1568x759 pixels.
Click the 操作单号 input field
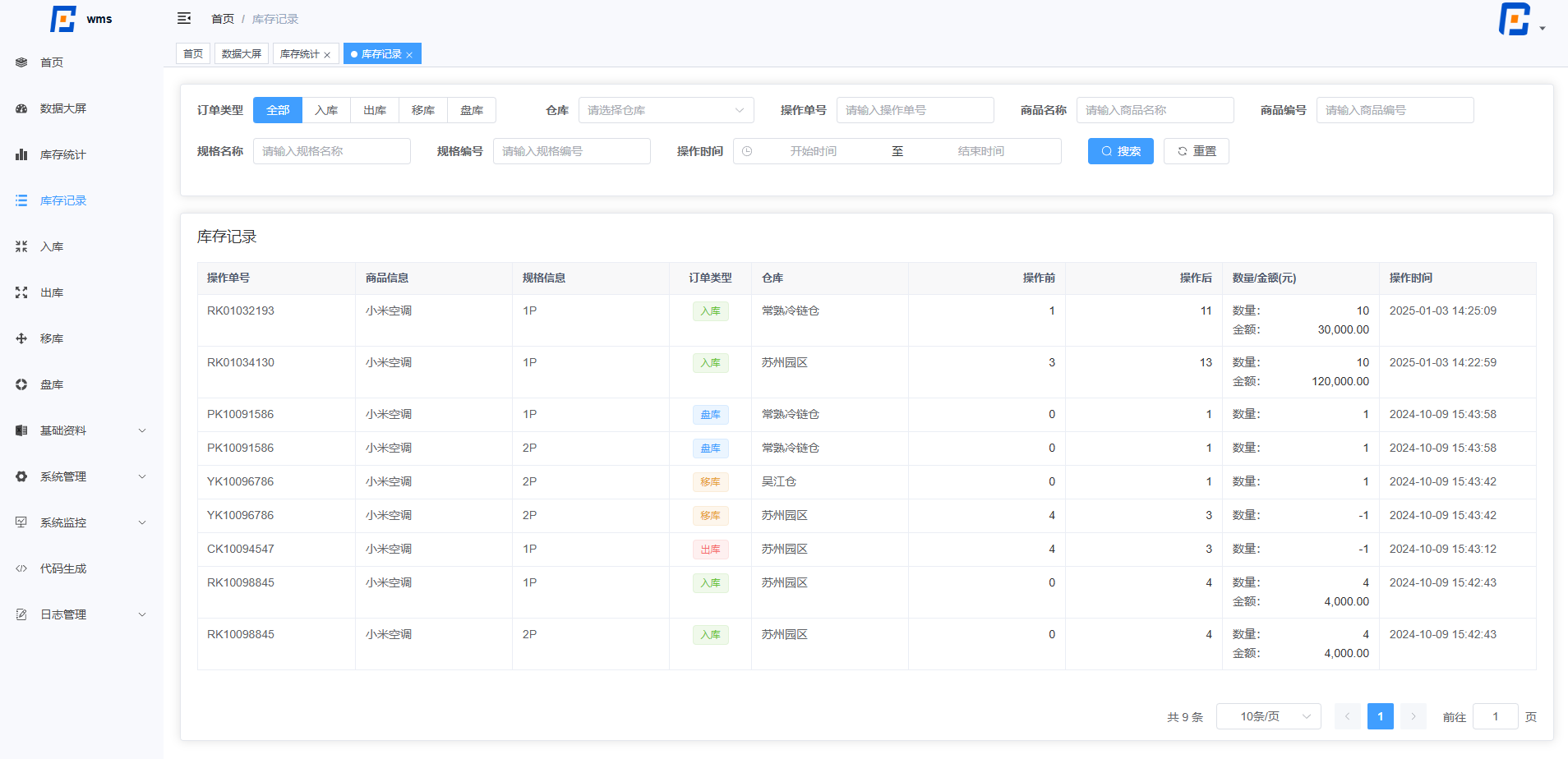(x=915, y=110)
